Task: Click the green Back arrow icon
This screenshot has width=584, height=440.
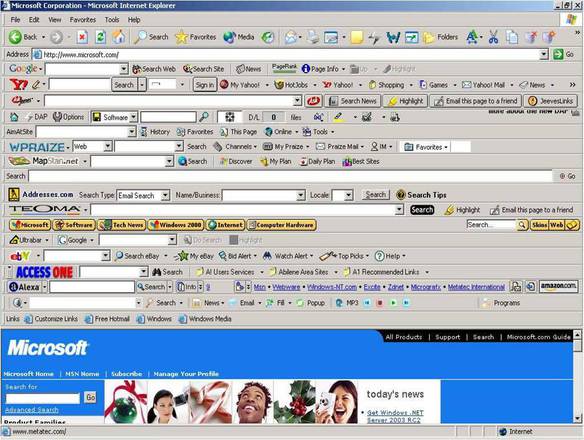Action: [15, 37]
